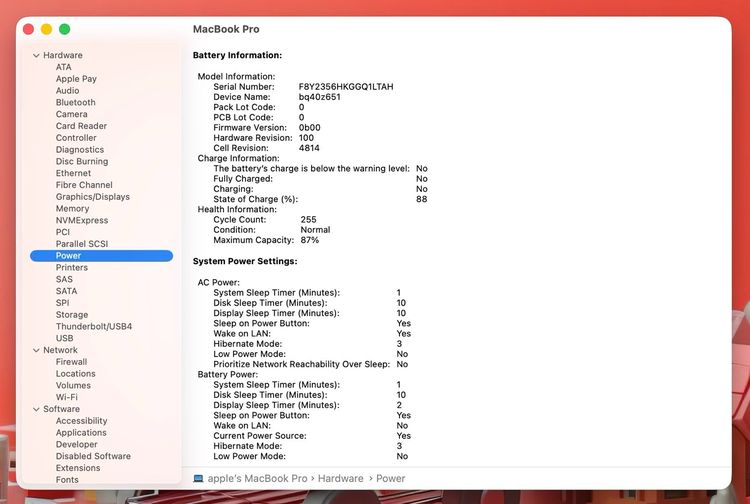750x504 pixels.
Task: Click the Current Power Source label
Action: click(x=260, y=436)
